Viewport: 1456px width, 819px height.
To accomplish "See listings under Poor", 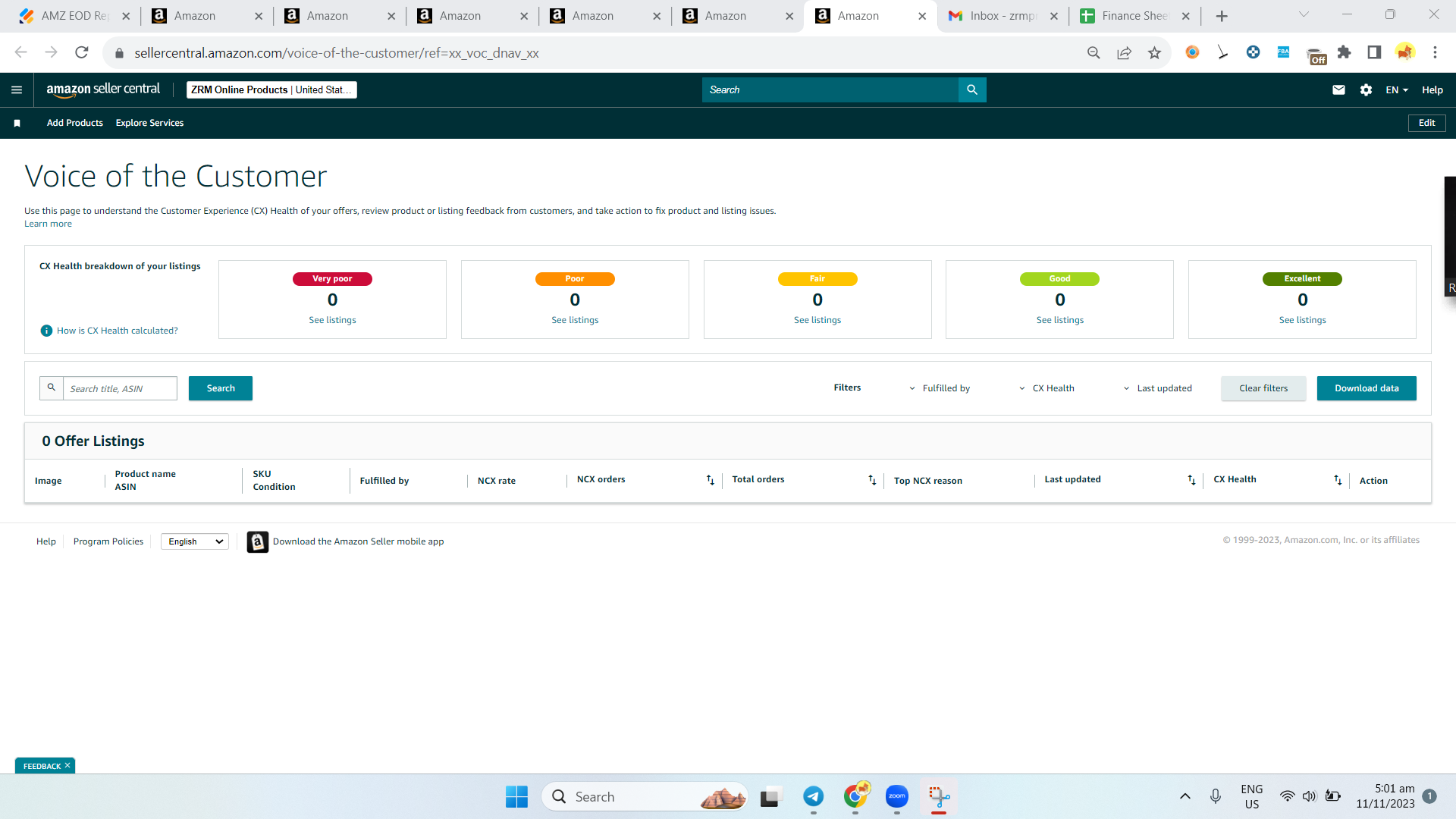I will pyautogui.click(x=575, y=320).
